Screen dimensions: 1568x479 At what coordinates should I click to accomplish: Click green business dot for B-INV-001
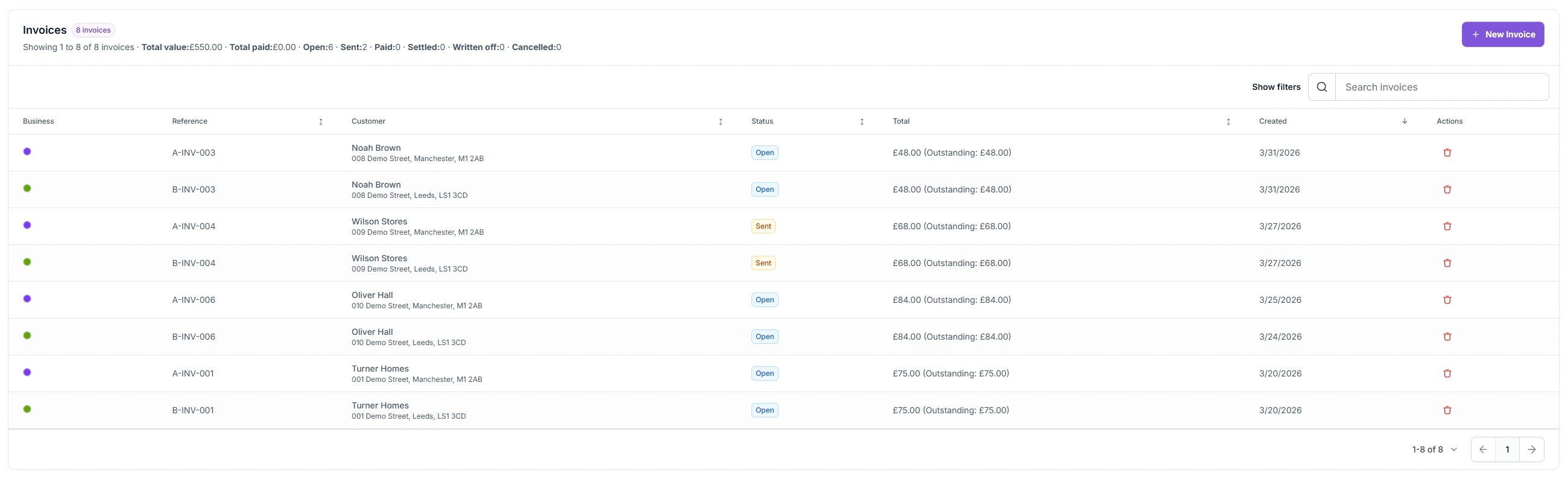point(27,409)
